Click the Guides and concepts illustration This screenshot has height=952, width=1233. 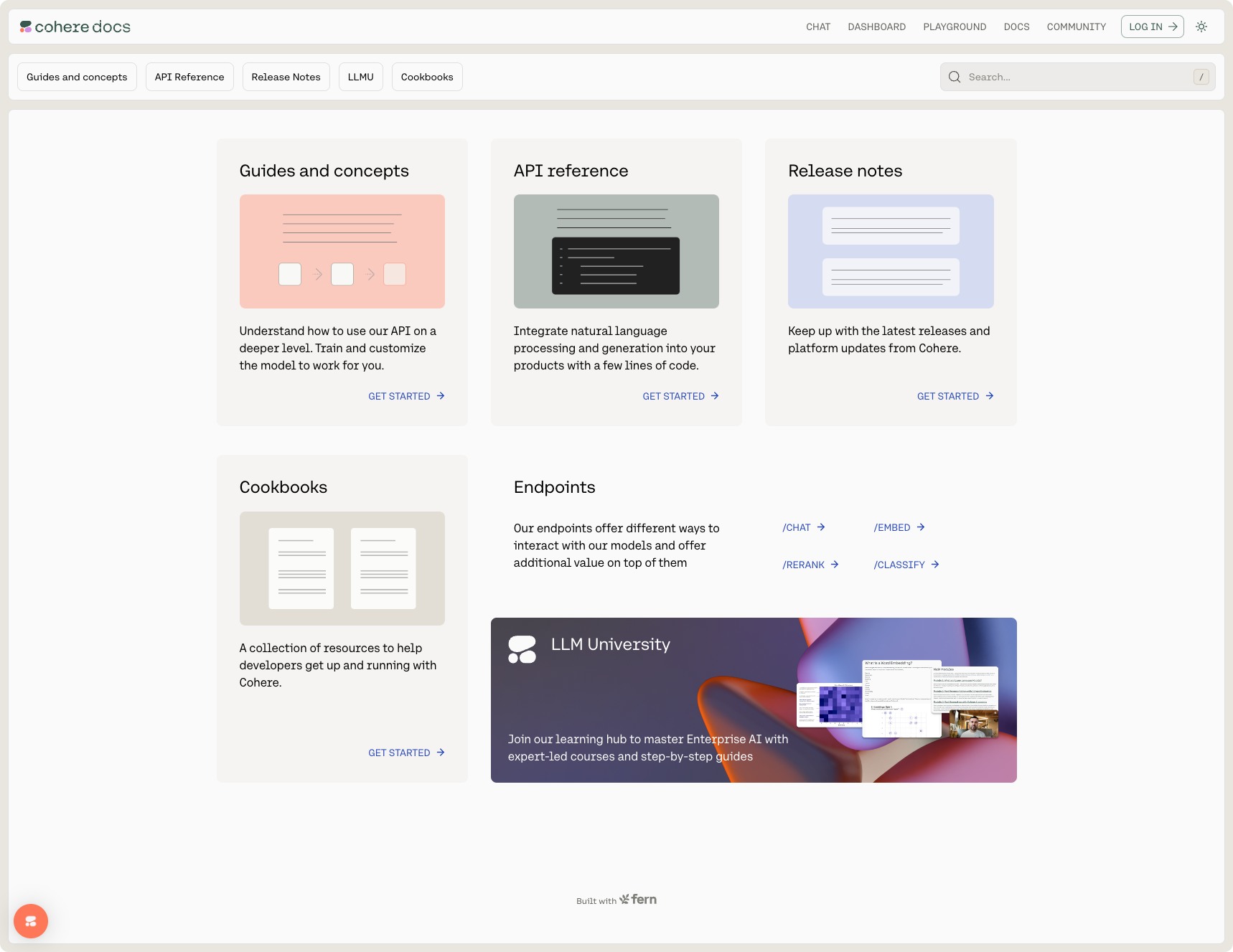(x=342, y=251)
